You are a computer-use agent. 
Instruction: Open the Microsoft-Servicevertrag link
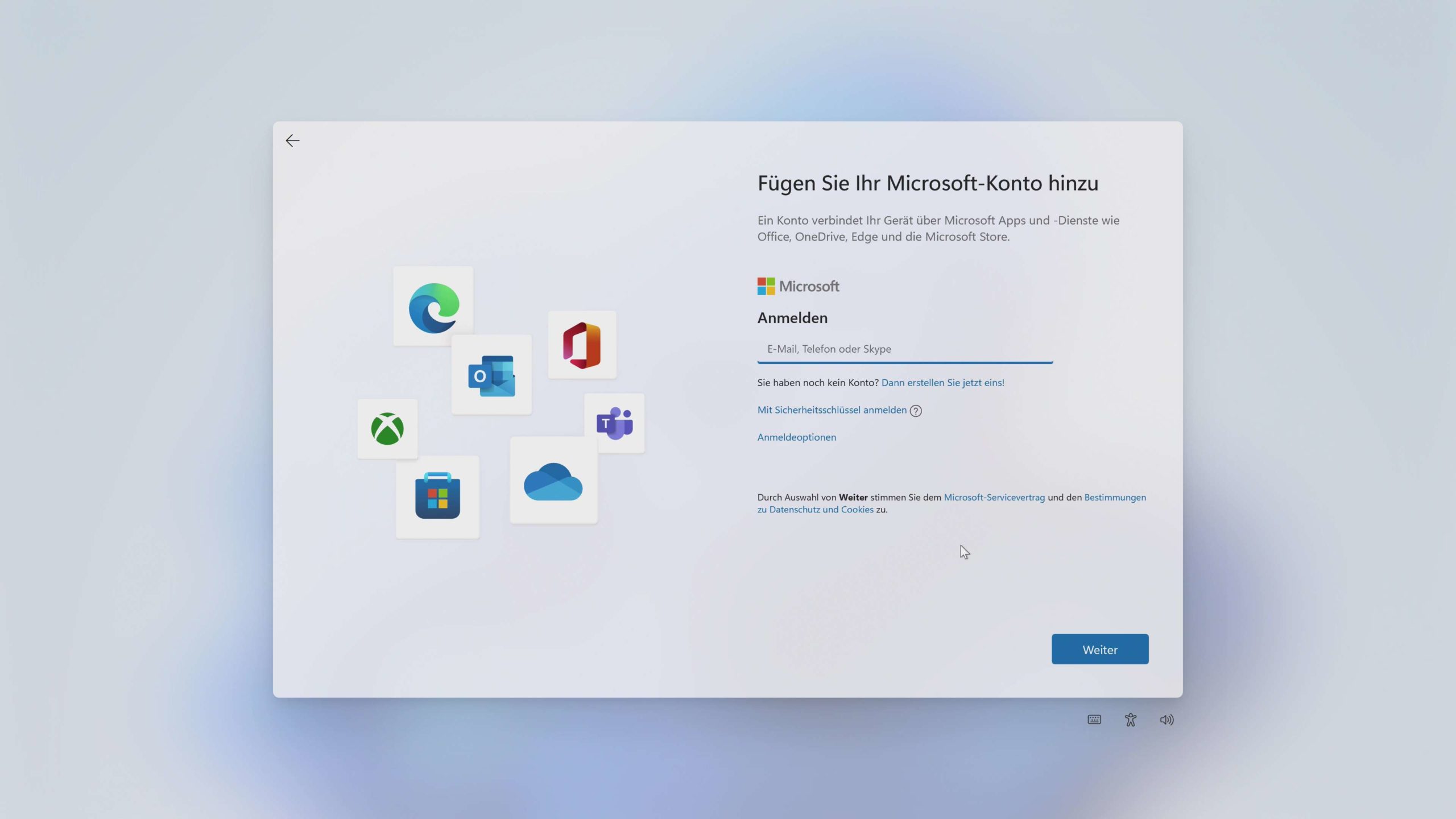click(x=994, y=497)
